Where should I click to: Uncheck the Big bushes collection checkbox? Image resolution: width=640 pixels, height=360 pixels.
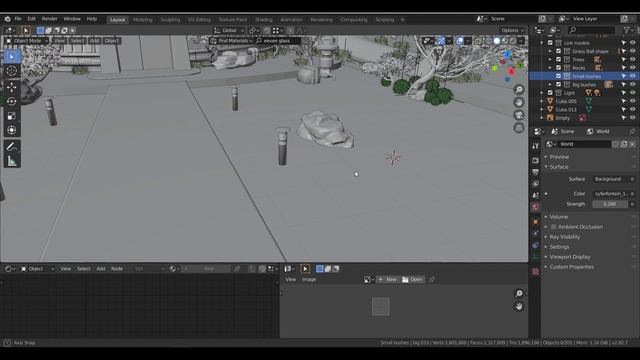tap(558, 84)
